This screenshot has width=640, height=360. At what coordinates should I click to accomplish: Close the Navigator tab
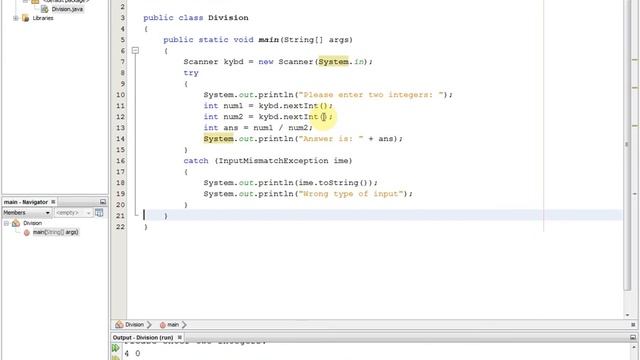[x=53, y=202]
